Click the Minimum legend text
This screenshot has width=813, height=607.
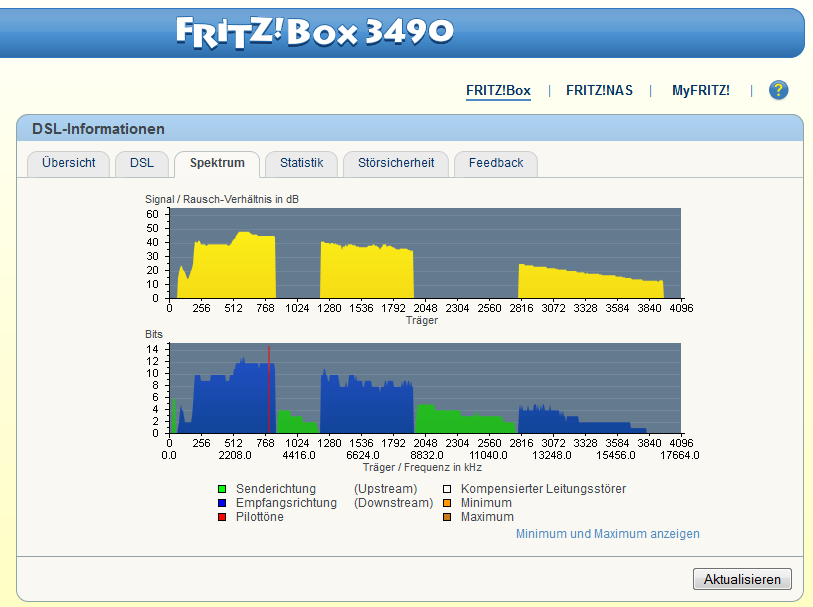[486, 503]
